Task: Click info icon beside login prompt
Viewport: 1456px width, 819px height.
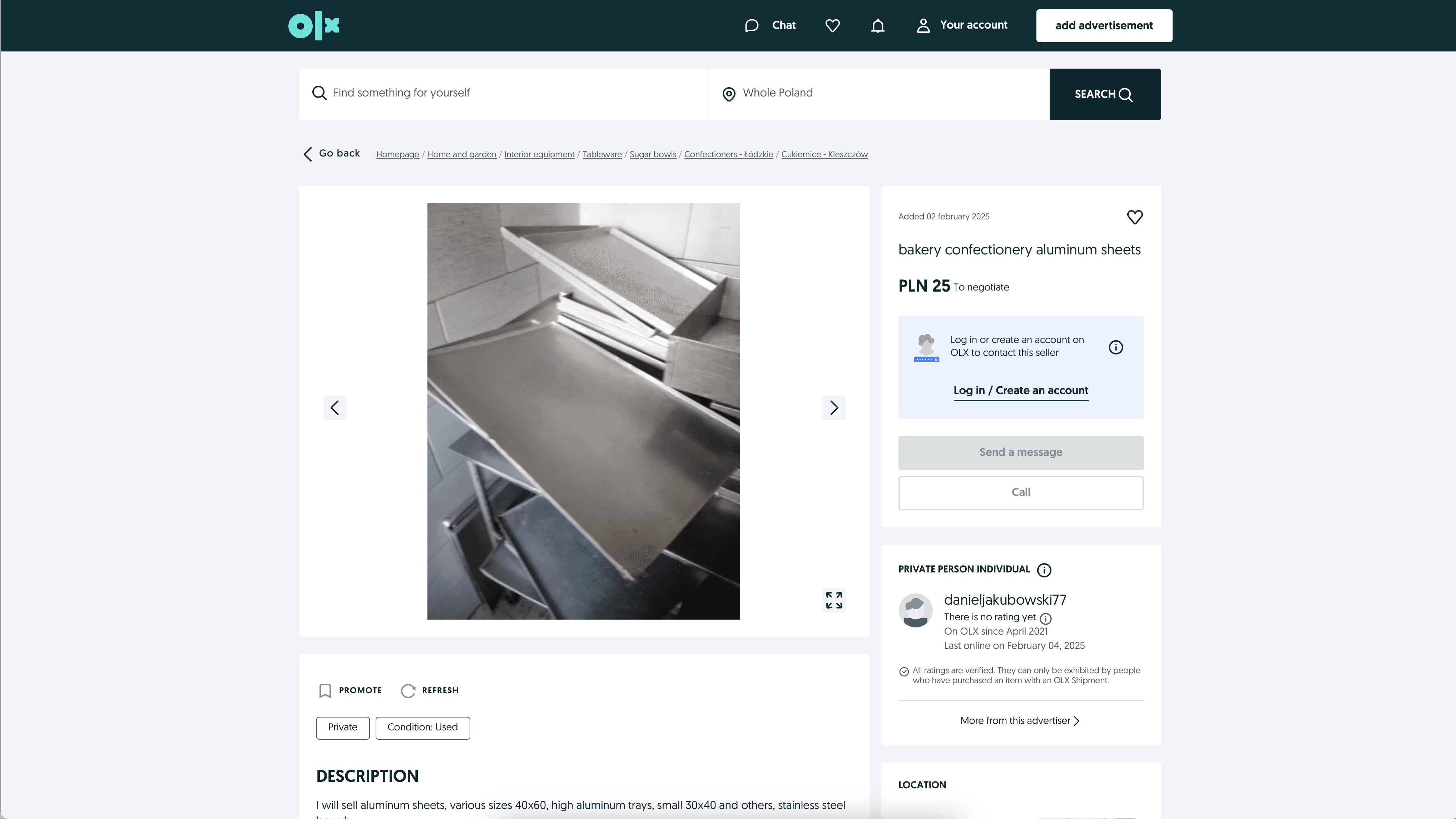Action: (x=1115, y=347)
